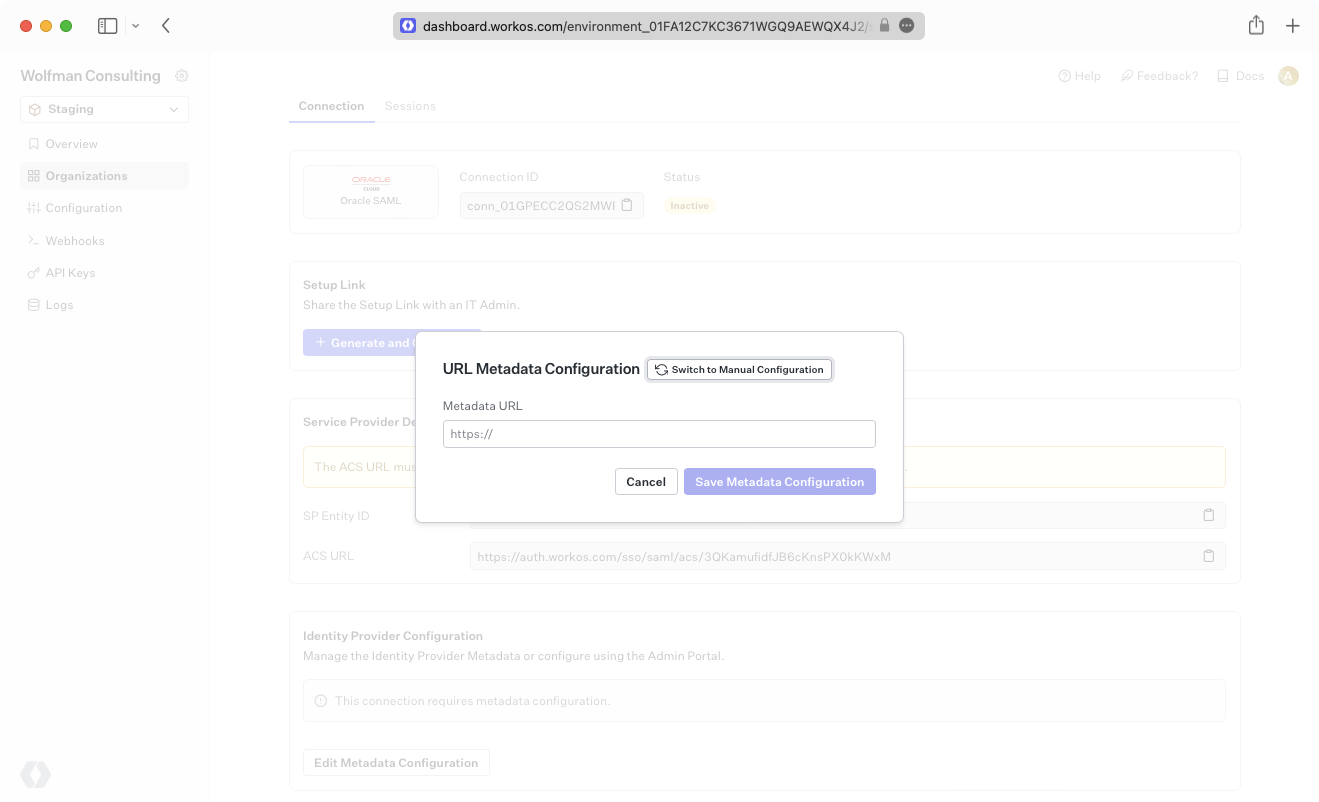Screen dimensions: 1319x802
Task: Cancel the URL Metadata Configuration dialog
Action: click(645, 481)
